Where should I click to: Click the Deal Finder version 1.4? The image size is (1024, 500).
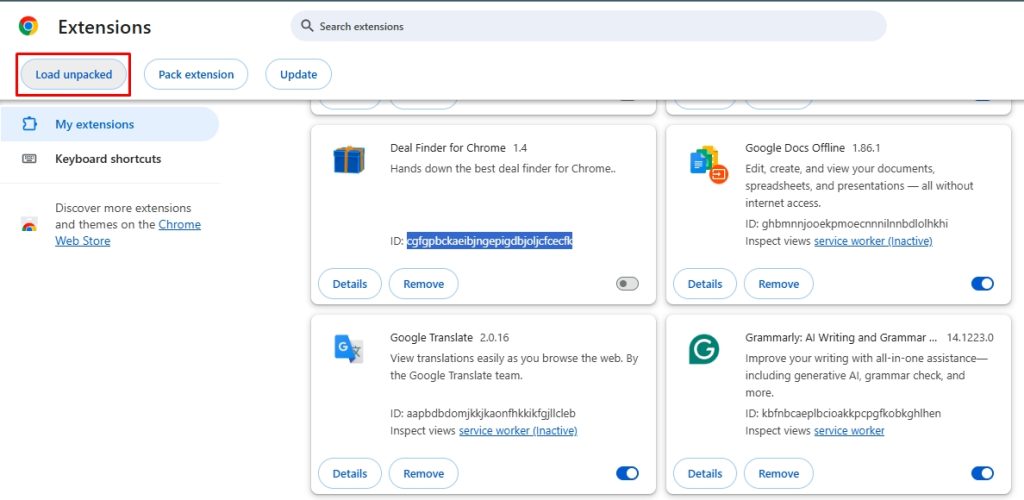pos(520,148)
